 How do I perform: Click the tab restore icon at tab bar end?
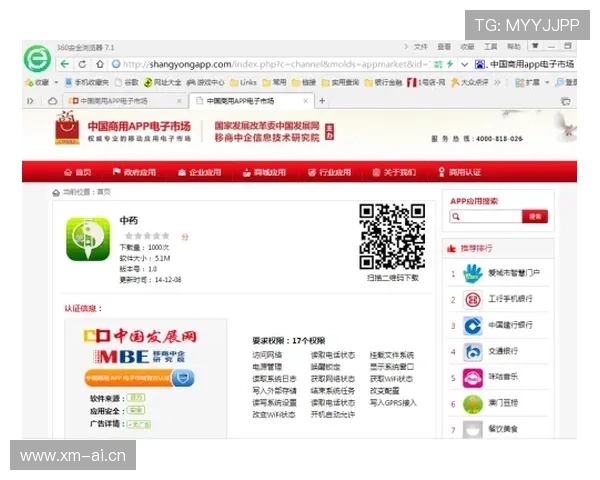click(x=566, y=101)
